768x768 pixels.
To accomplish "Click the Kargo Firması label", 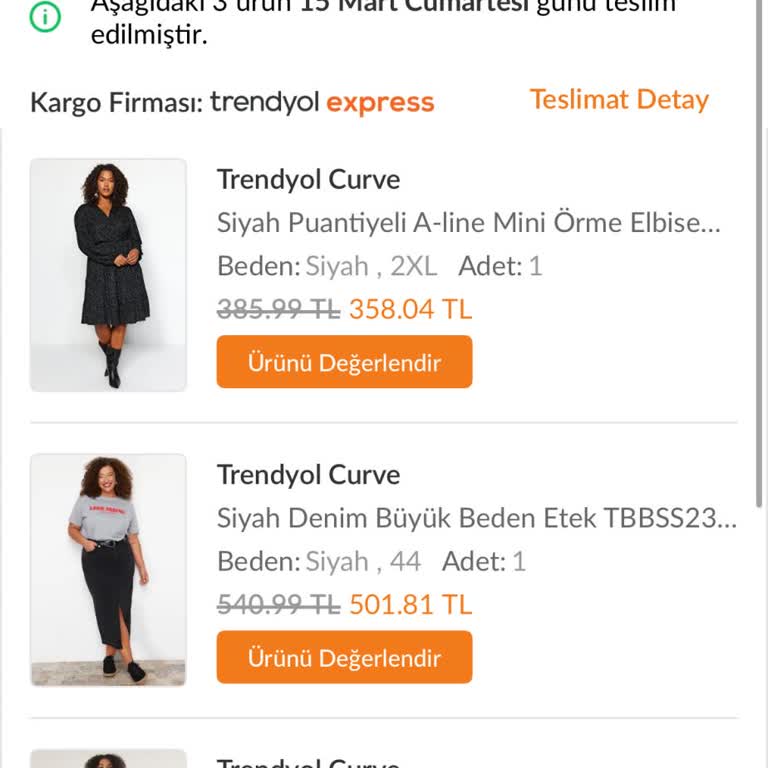I will pos(116,102).
